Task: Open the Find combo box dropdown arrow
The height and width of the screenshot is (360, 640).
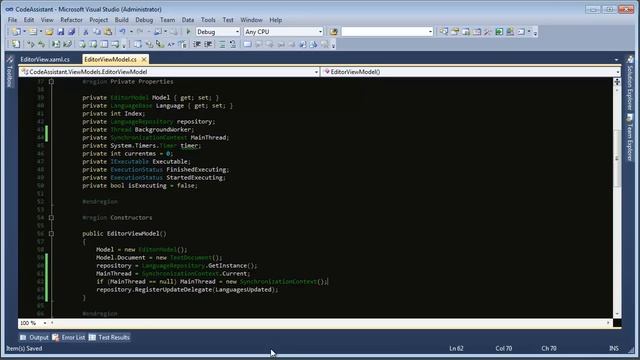Action: tap(430, 31)
